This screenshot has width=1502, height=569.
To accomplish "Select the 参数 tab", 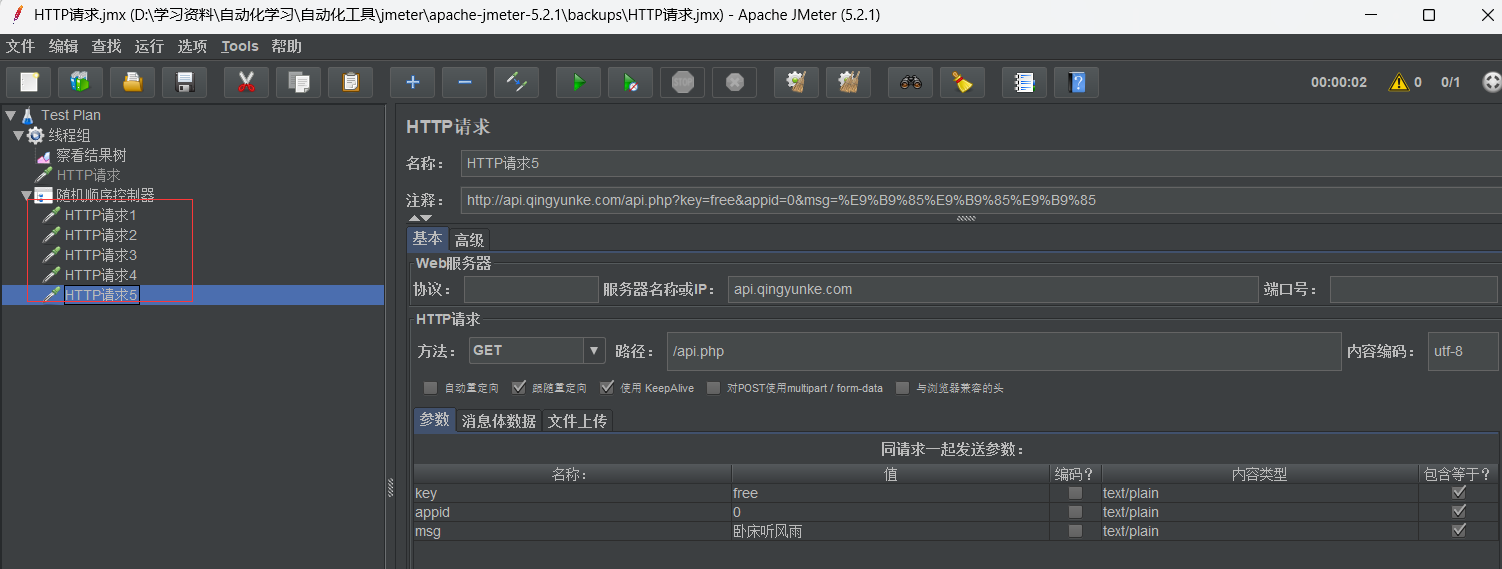I will (x=434, y=420).
